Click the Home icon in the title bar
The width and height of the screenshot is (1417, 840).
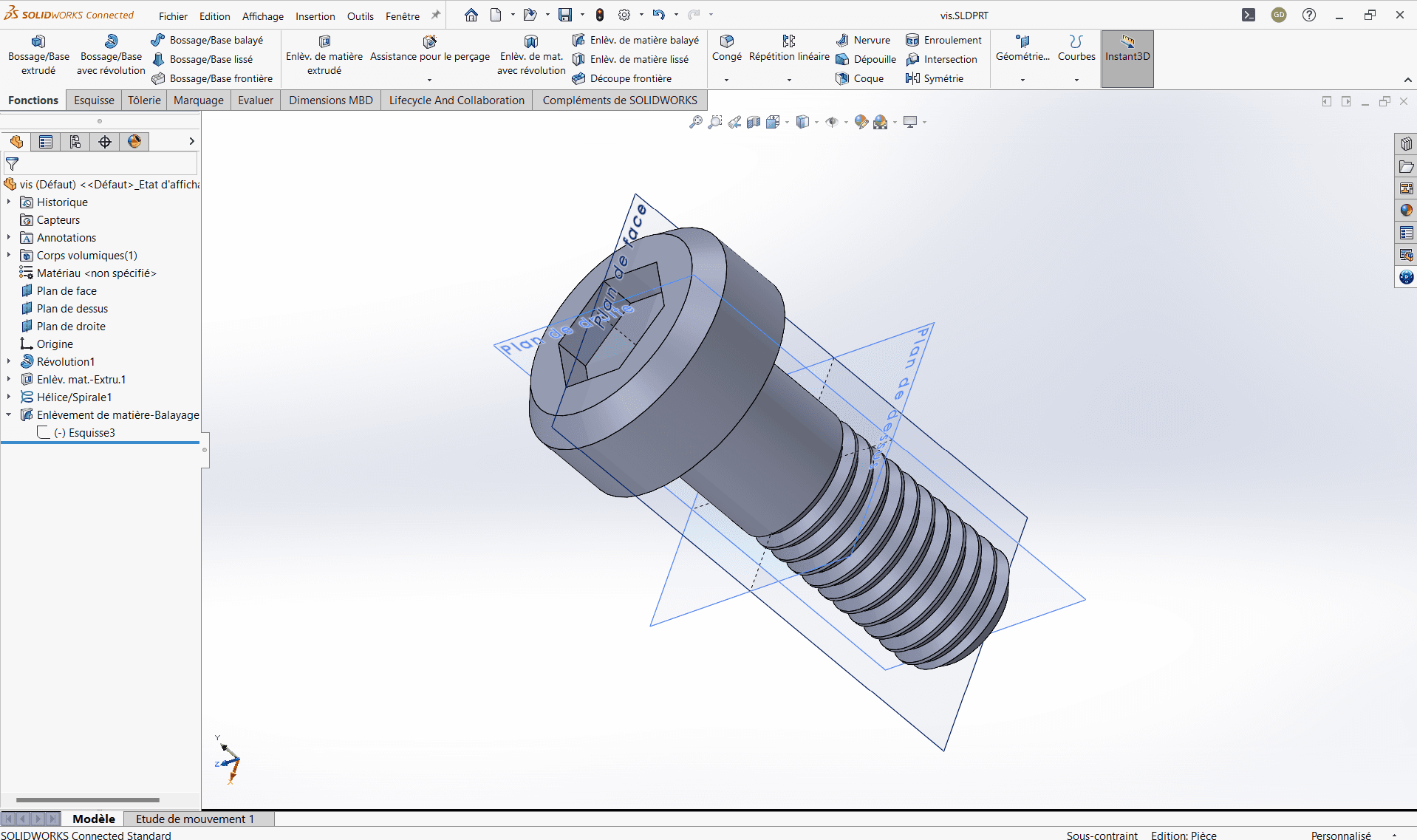471,15
